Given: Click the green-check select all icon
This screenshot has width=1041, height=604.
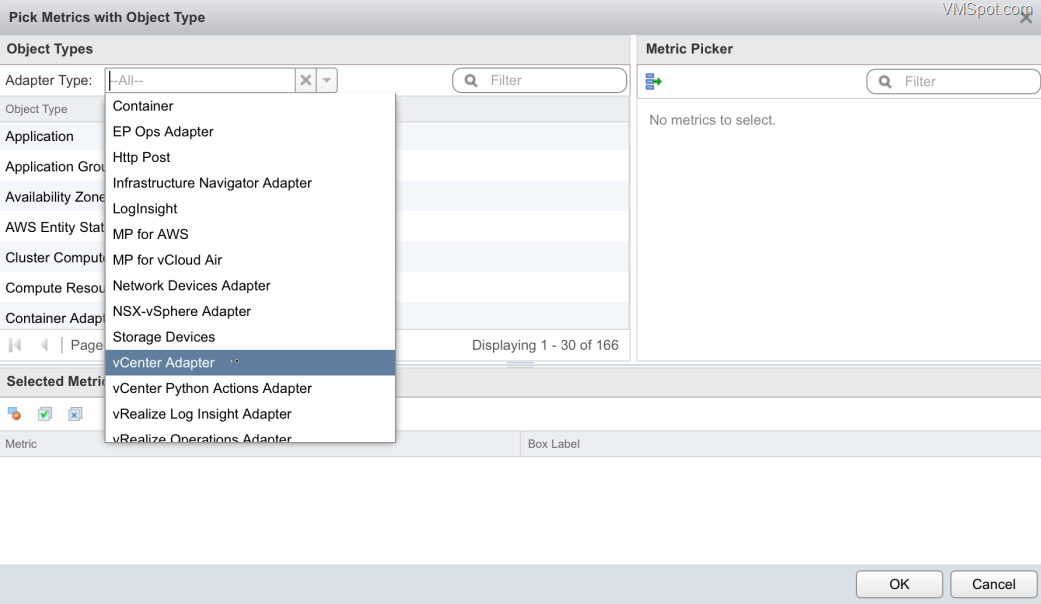Looking at the screenshot, I should pyautogui.click(x=44, y=414).
